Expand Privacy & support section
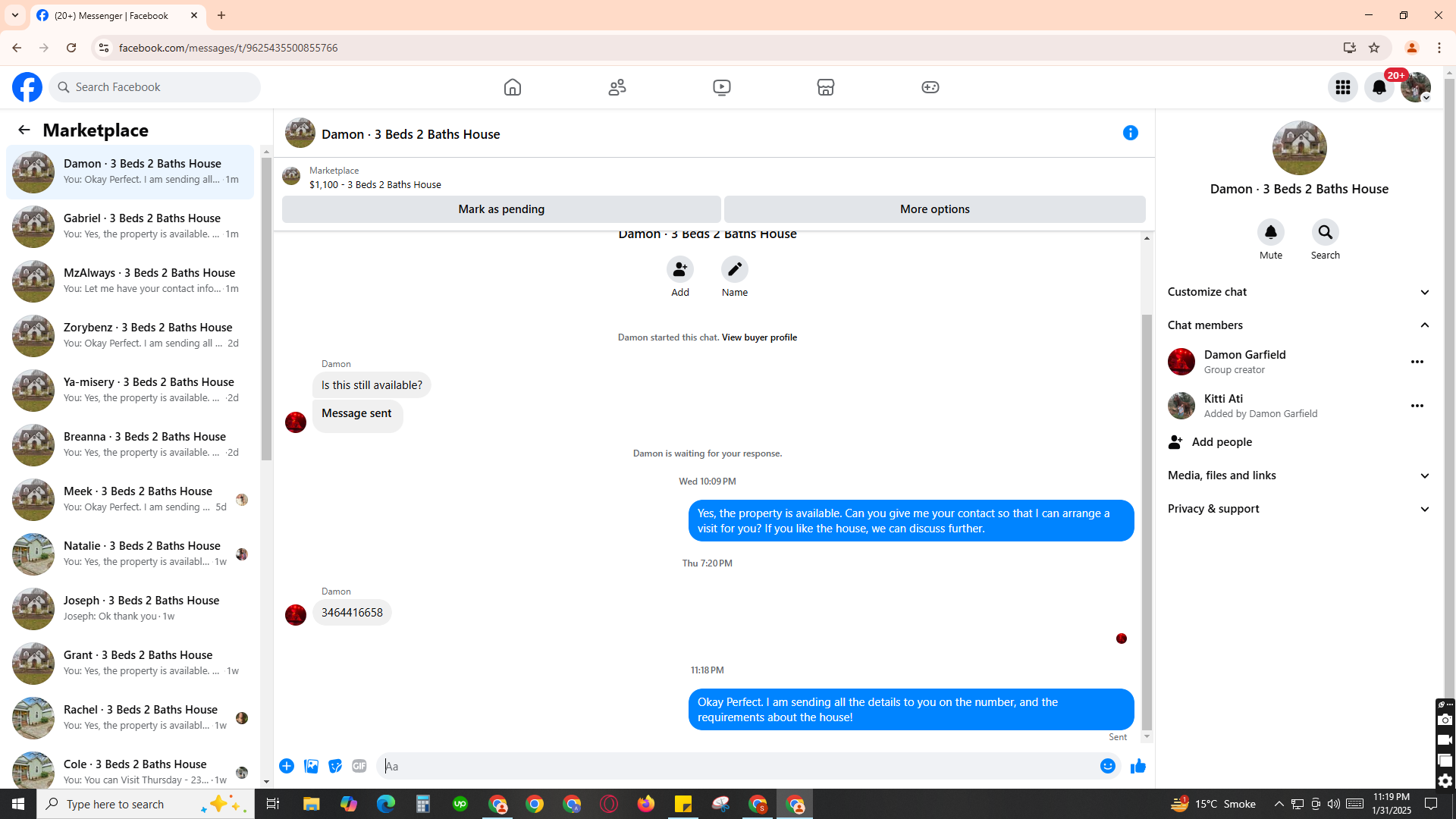Viewport: 1456px width, 819px height. coord(1299,509)
